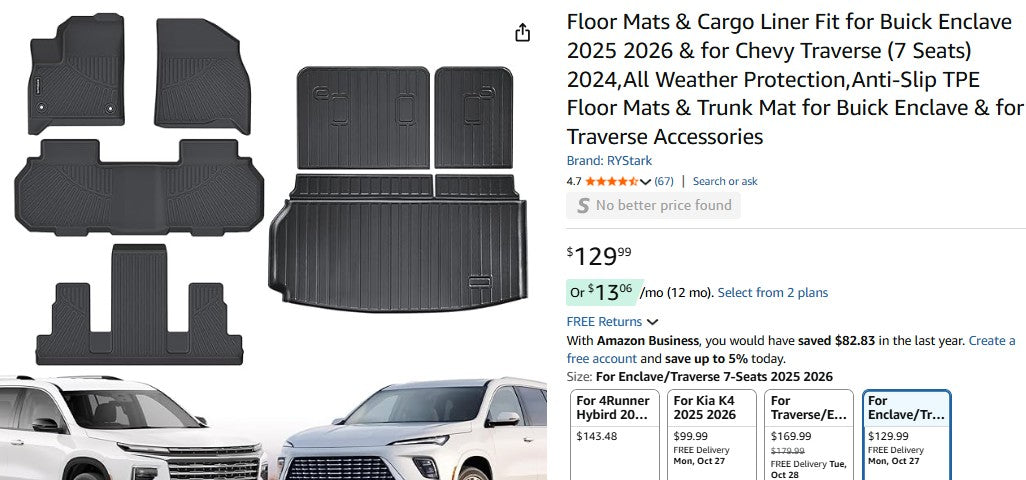
Task: Click the share icon above the product image
Action: 522,33
